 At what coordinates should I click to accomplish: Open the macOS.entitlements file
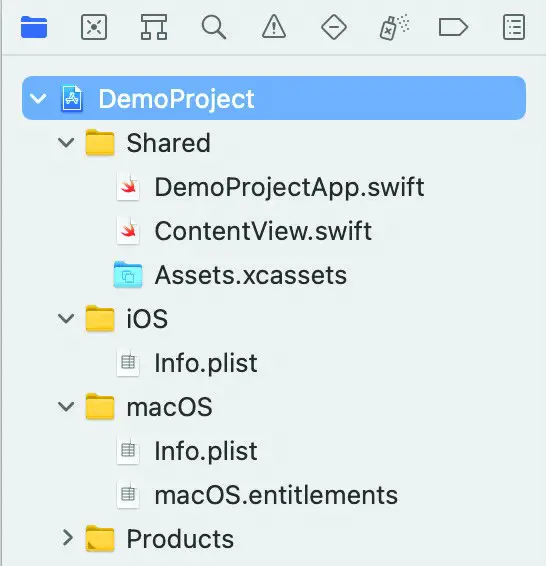(257, 495)
